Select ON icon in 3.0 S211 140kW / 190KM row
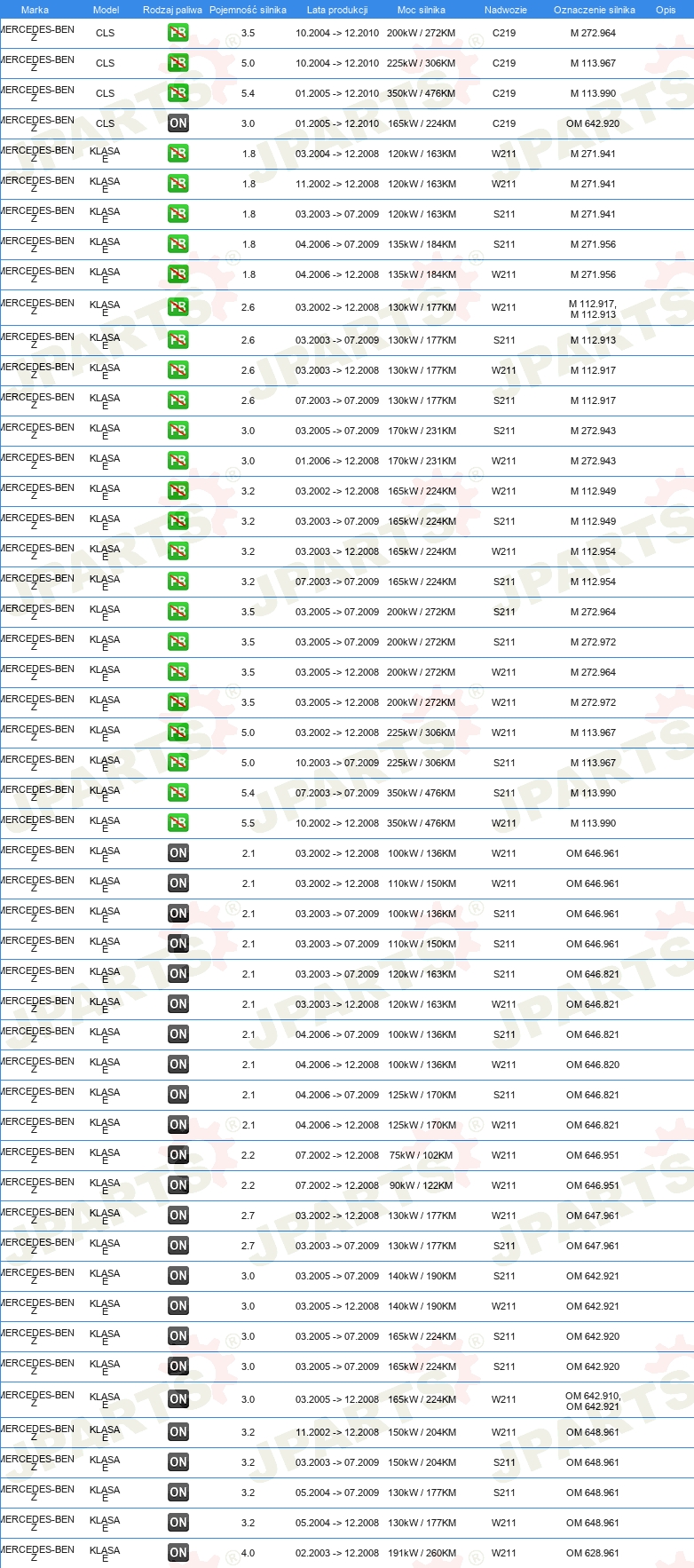This screenshot has height=1568, width=694. point(178,1276)
